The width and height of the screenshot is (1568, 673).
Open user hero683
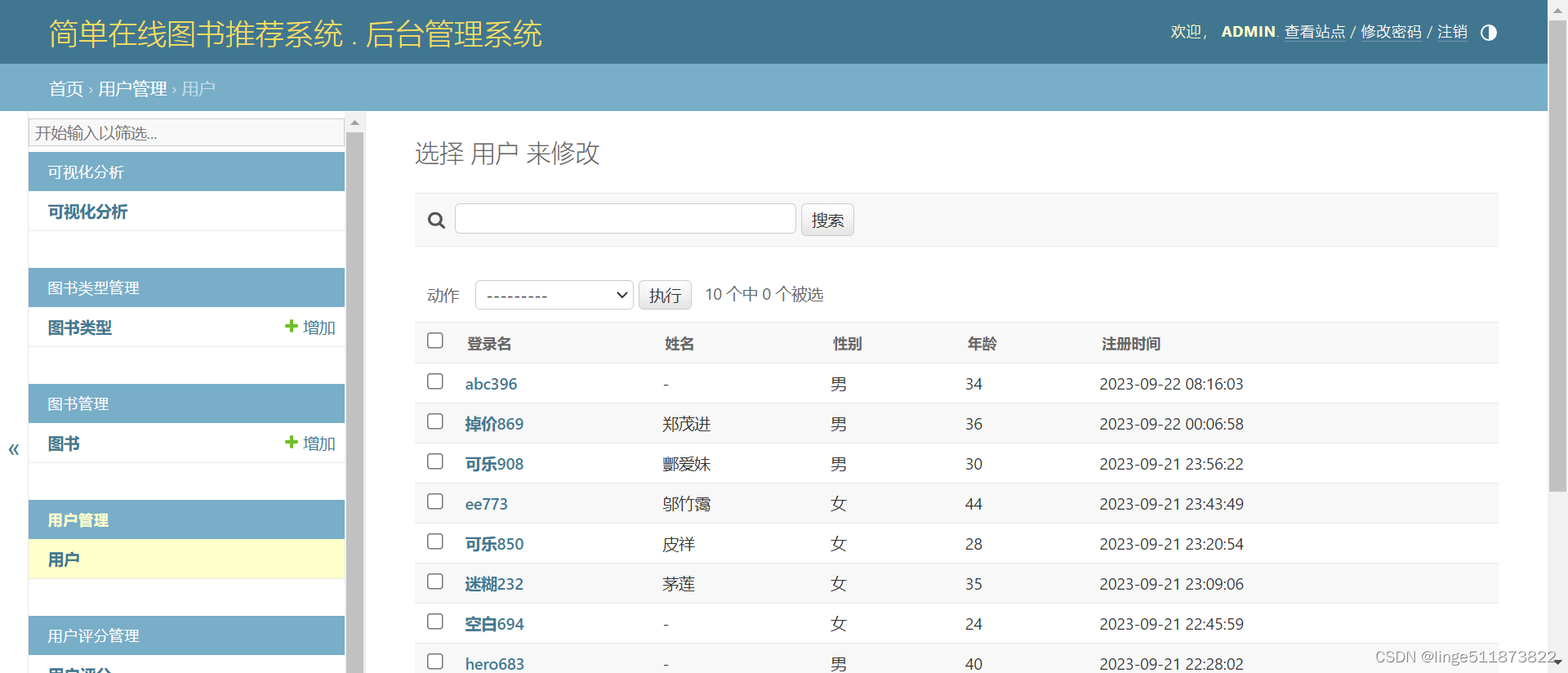tap(494, 664)
